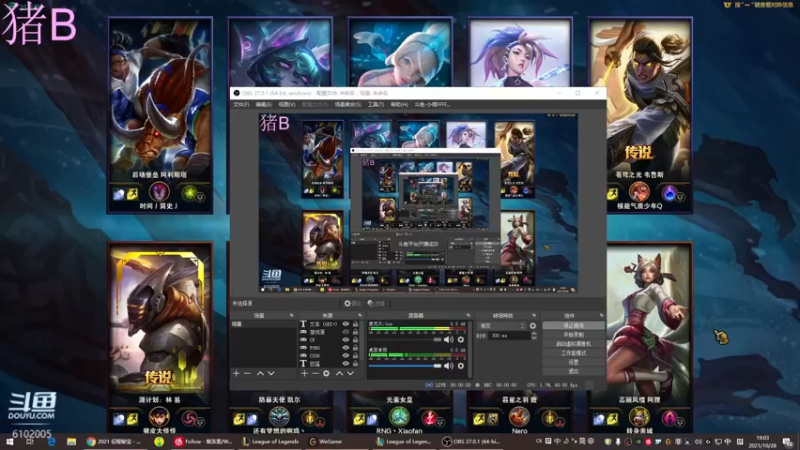Open File Explorer from the taskbar
This screenshot has height=450, width=800.
coord(71,441)
